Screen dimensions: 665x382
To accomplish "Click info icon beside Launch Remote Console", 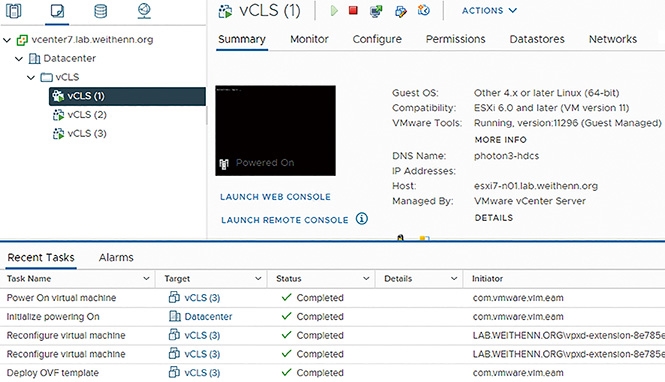I will pos(362,219).
